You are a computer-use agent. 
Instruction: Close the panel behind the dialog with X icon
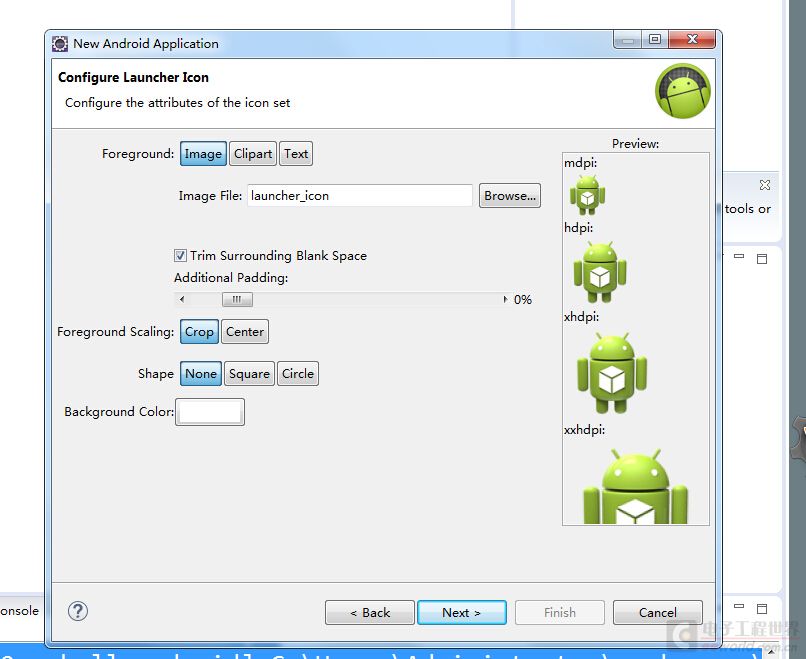point(765,185)
